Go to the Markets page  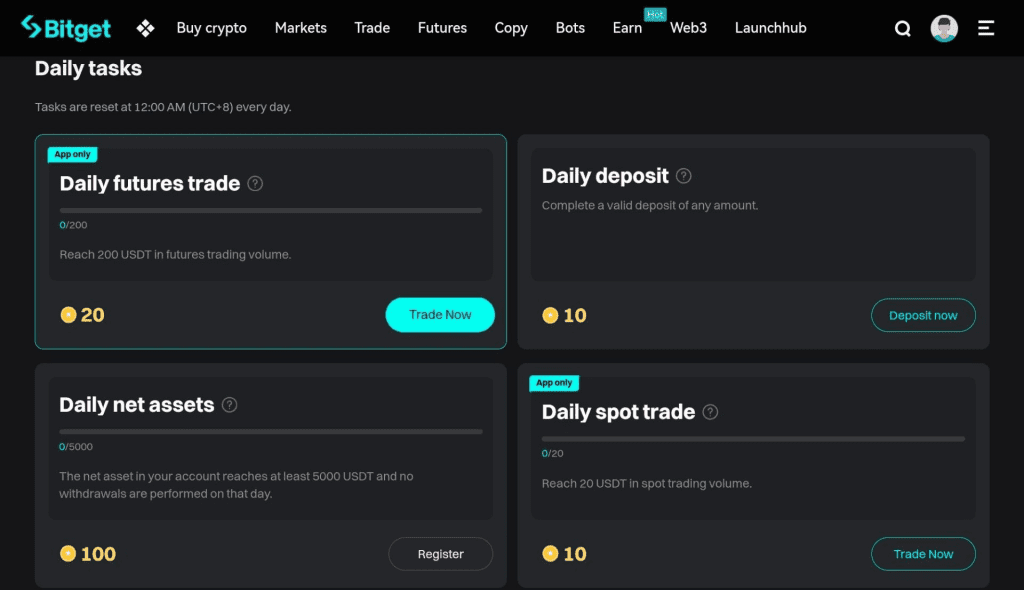(300, 28)
